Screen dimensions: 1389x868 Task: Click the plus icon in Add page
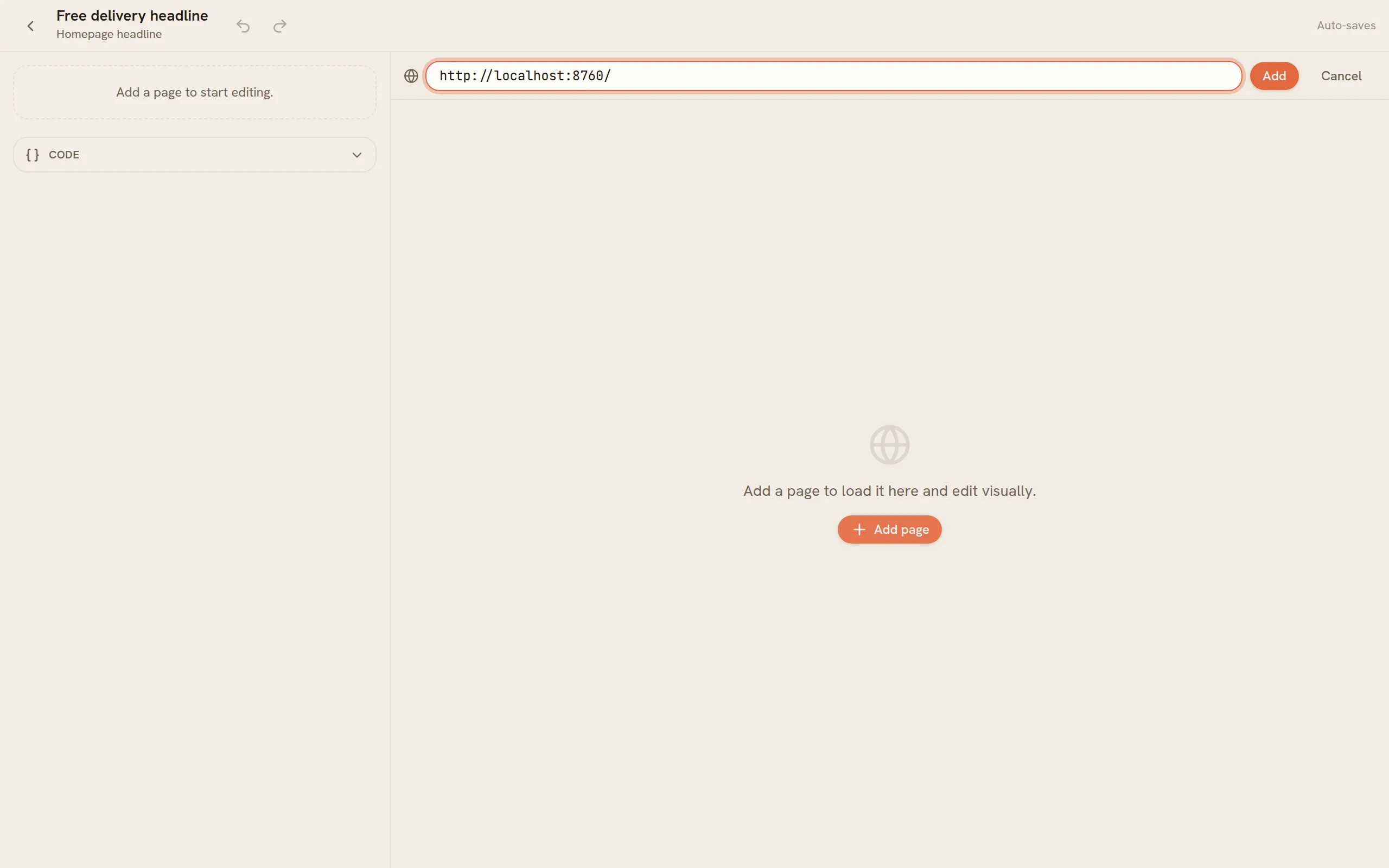pyautogui.click(x=859, y=529)
